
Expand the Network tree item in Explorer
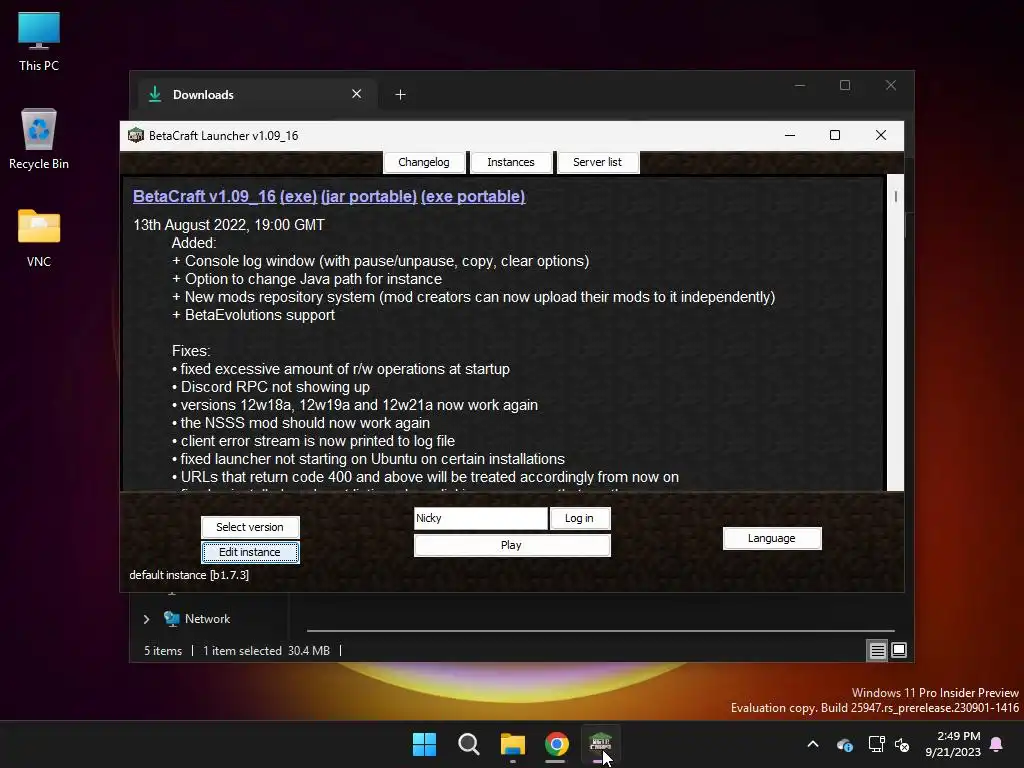[146, 619]
